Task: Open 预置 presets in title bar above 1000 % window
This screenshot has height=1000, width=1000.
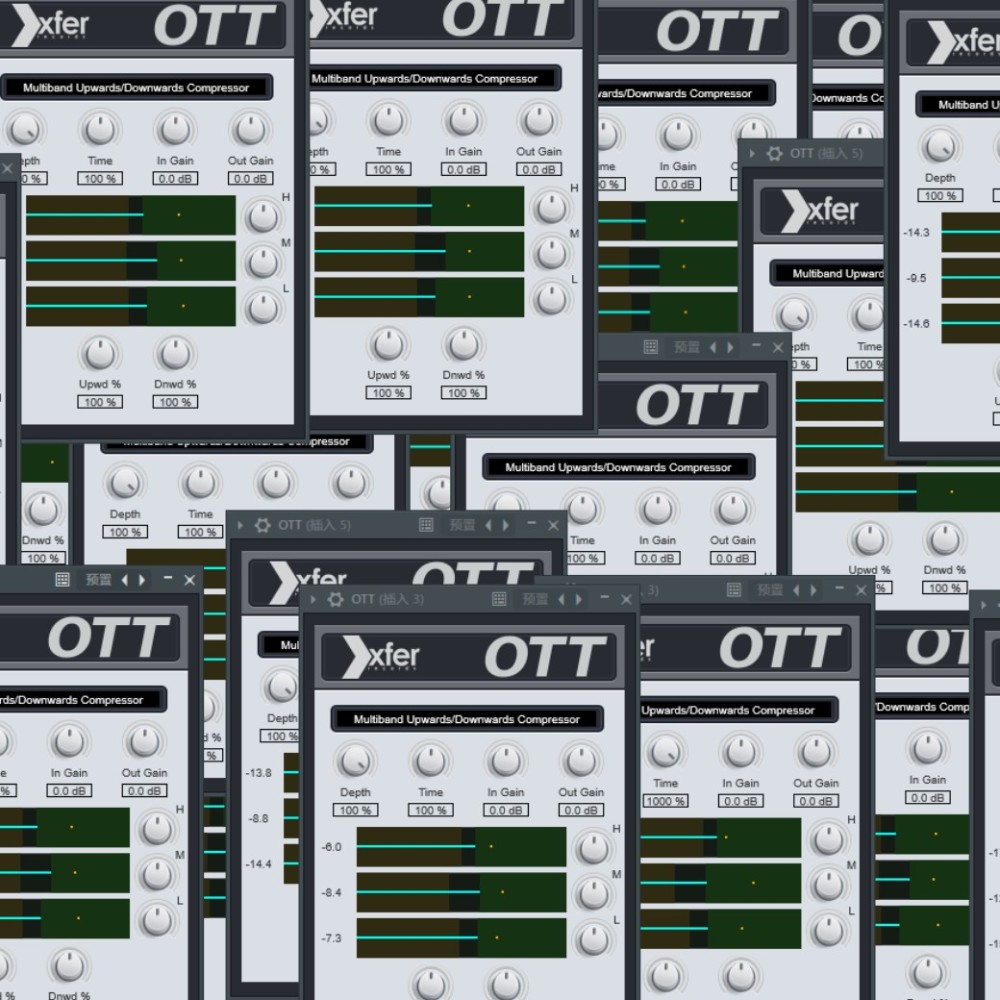Action: click(x=770, y=590)
